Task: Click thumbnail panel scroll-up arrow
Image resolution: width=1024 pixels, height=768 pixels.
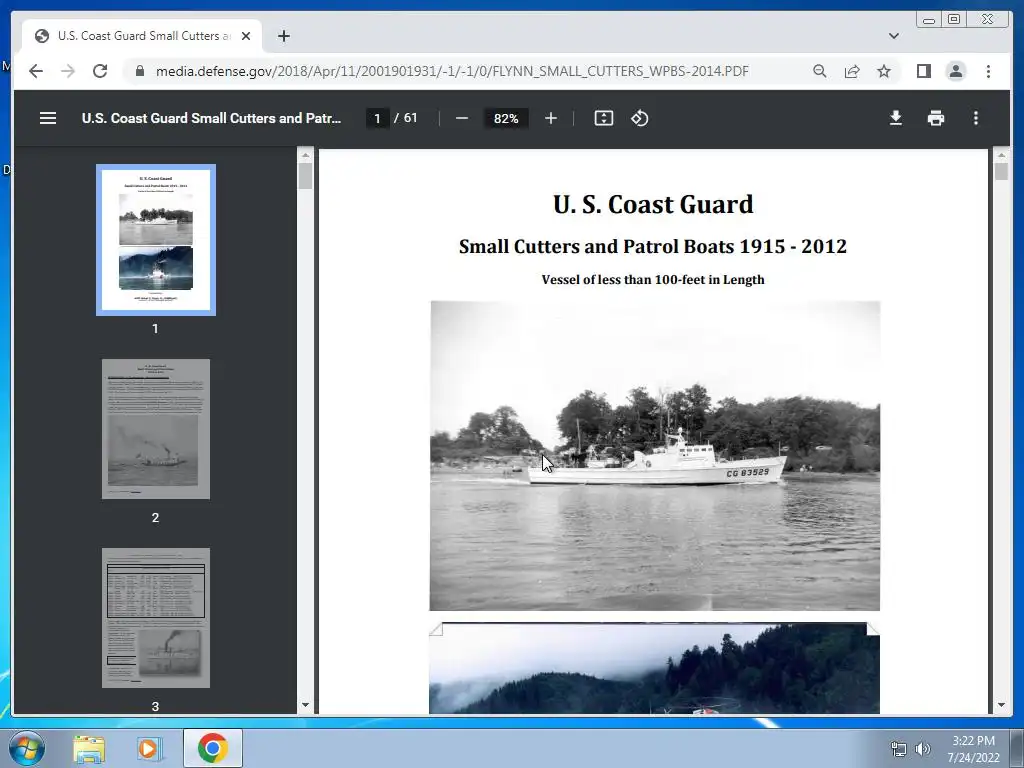Action: [305, 155]
